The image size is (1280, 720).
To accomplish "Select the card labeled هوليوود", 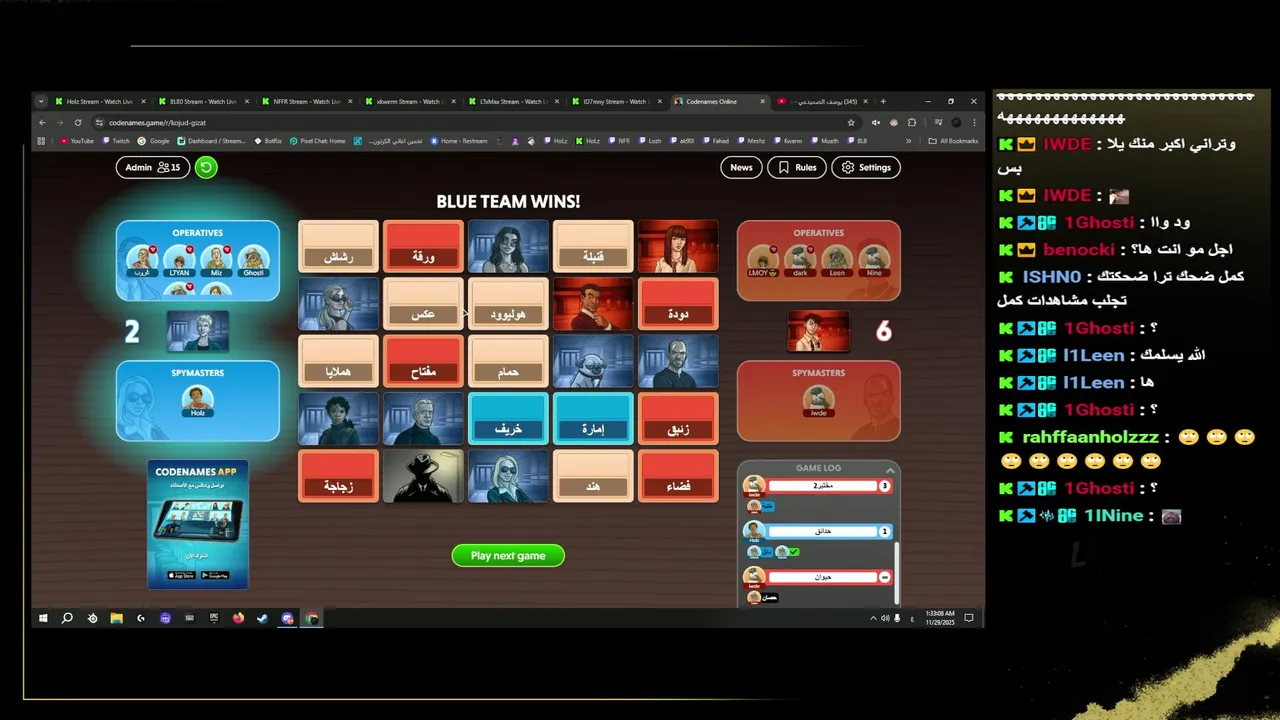I will (509, 304).
